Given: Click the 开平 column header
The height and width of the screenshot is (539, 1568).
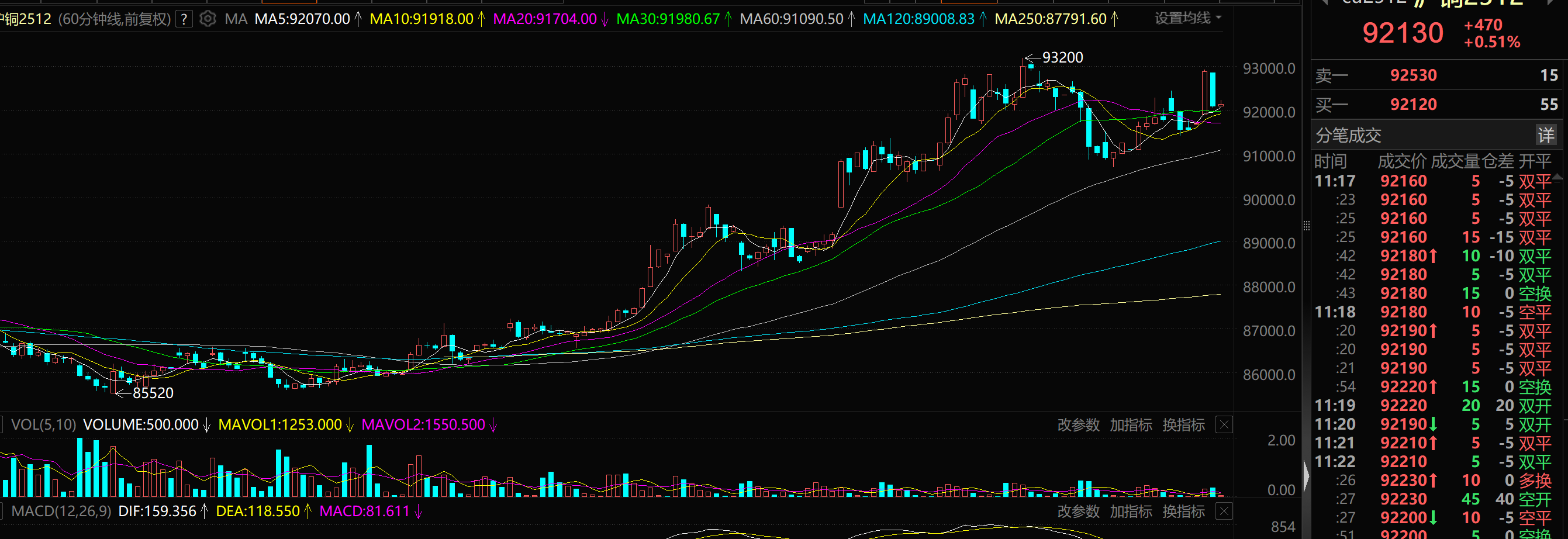Looking at the screenshot, I should tap(1535, 161).
